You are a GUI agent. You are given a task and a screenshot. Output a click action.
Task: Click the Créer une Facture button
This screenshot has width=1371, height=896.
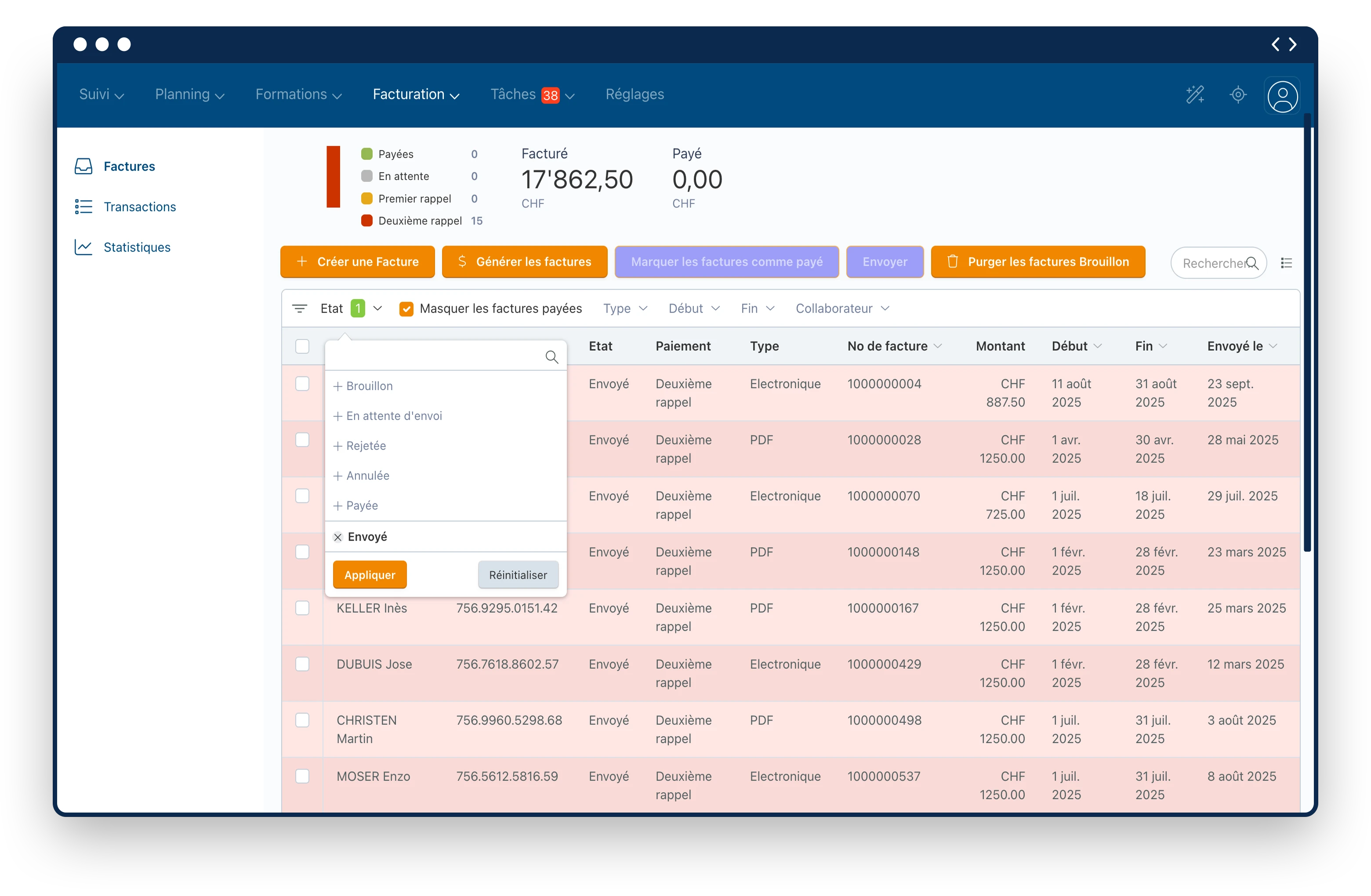click(x=356, y=261)
